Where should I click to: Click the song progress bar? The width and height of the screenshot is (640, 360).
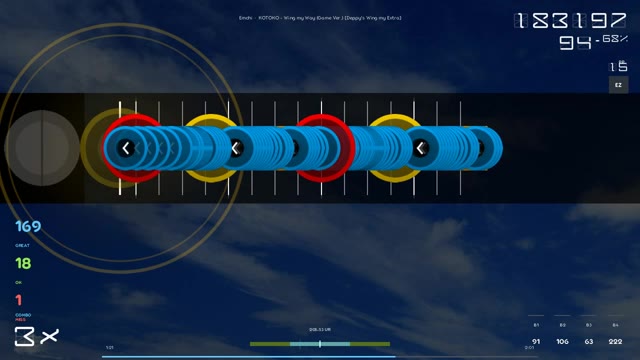[x=320, y=357]
